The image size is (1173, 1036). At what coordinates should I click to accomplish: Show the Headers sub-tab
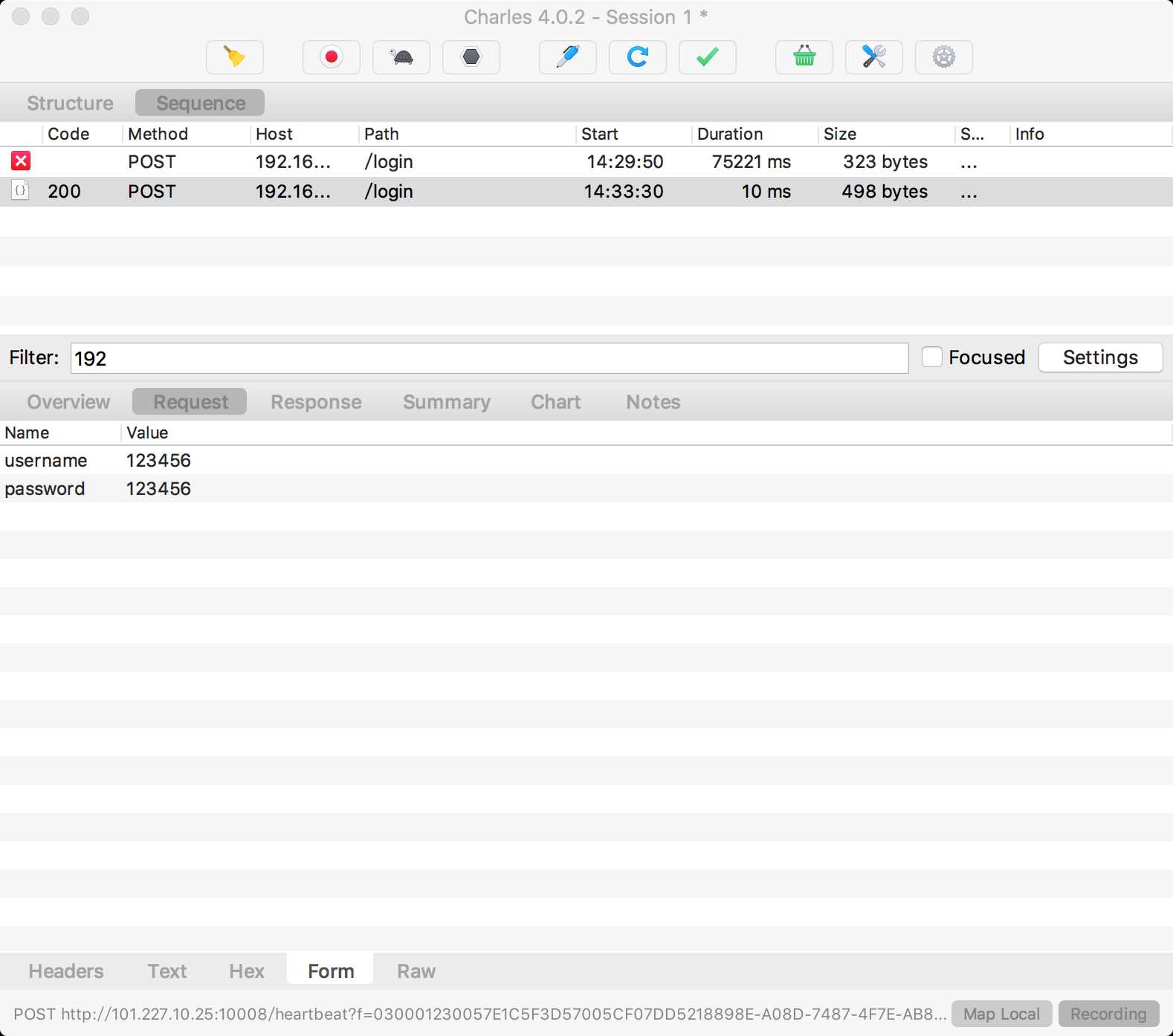[66, 971]
